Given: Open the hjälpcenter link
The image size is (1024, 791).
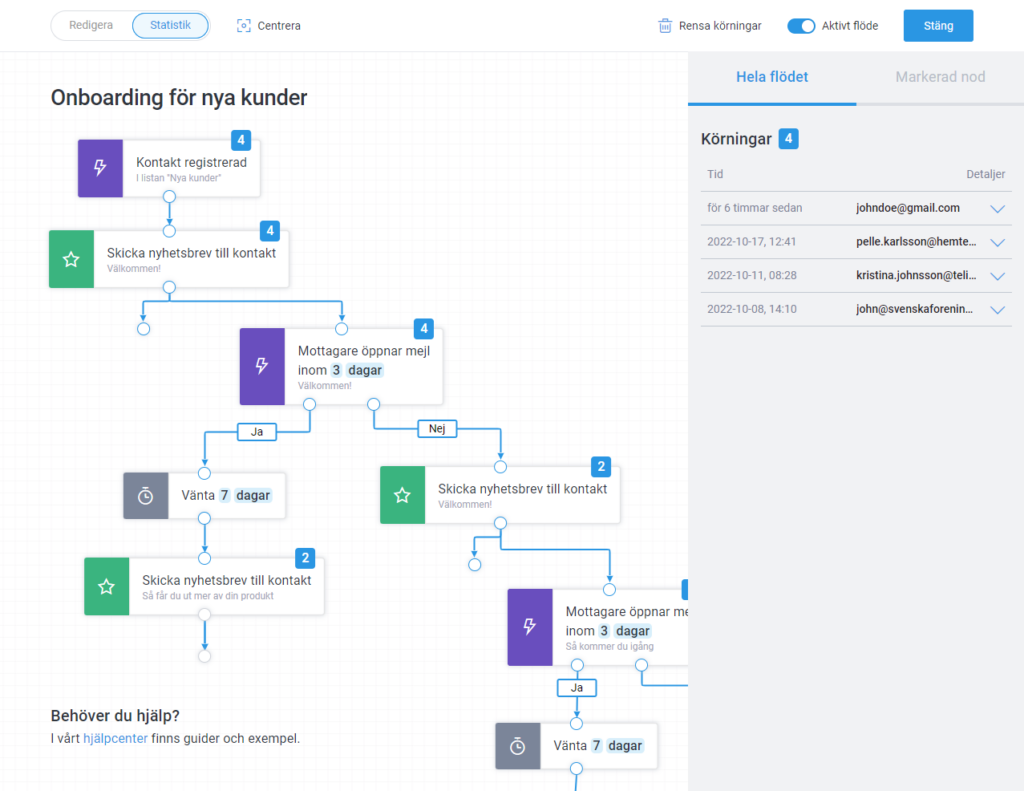Looking at the screenshot, I should point(115,739).
